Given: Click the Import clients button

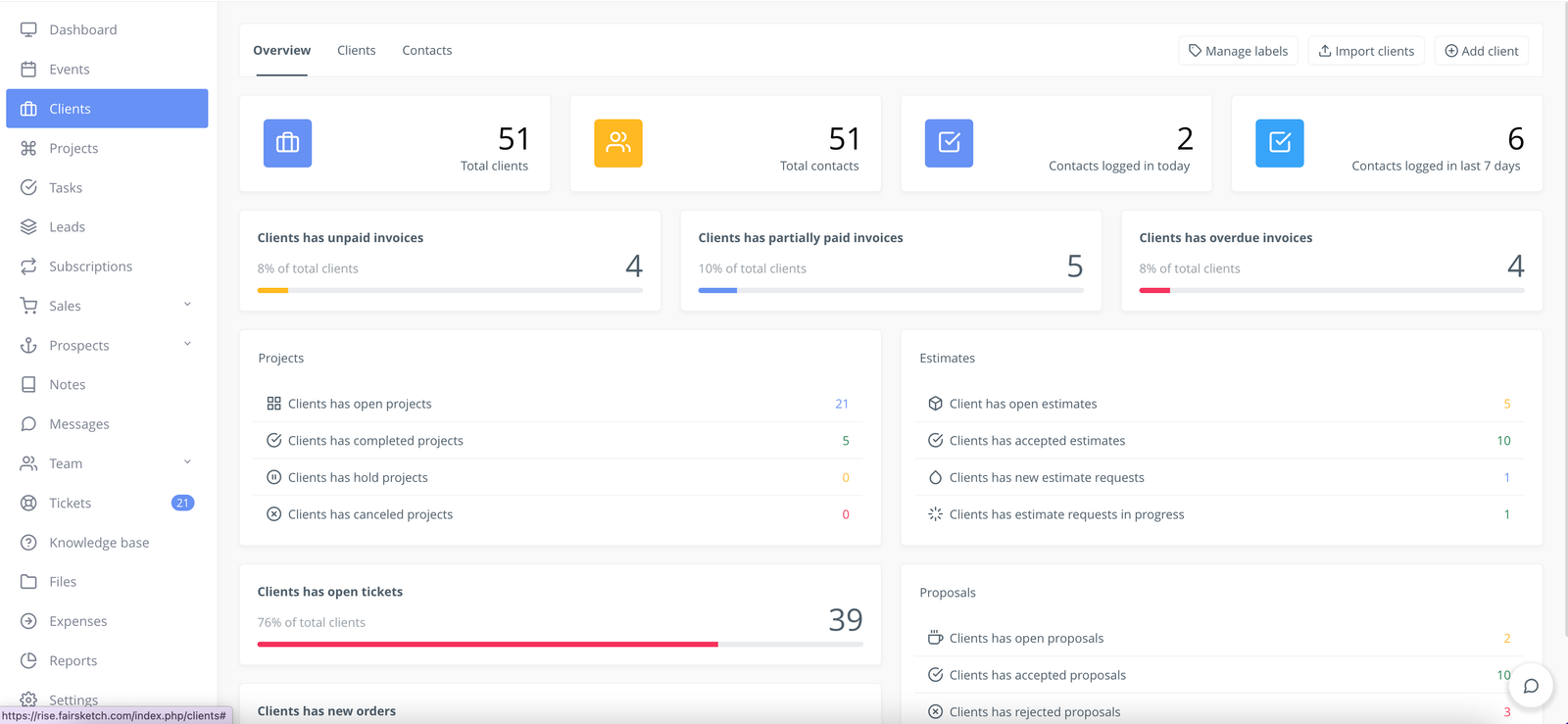Looking at the screenshot, I should 1365,51.
